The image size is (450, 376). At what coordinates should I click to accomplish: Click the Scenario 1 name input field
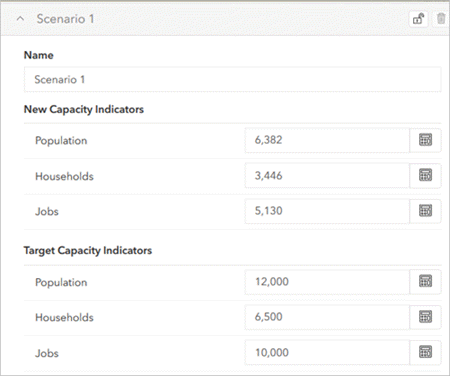pyautogui.click(x=233, y=80)
